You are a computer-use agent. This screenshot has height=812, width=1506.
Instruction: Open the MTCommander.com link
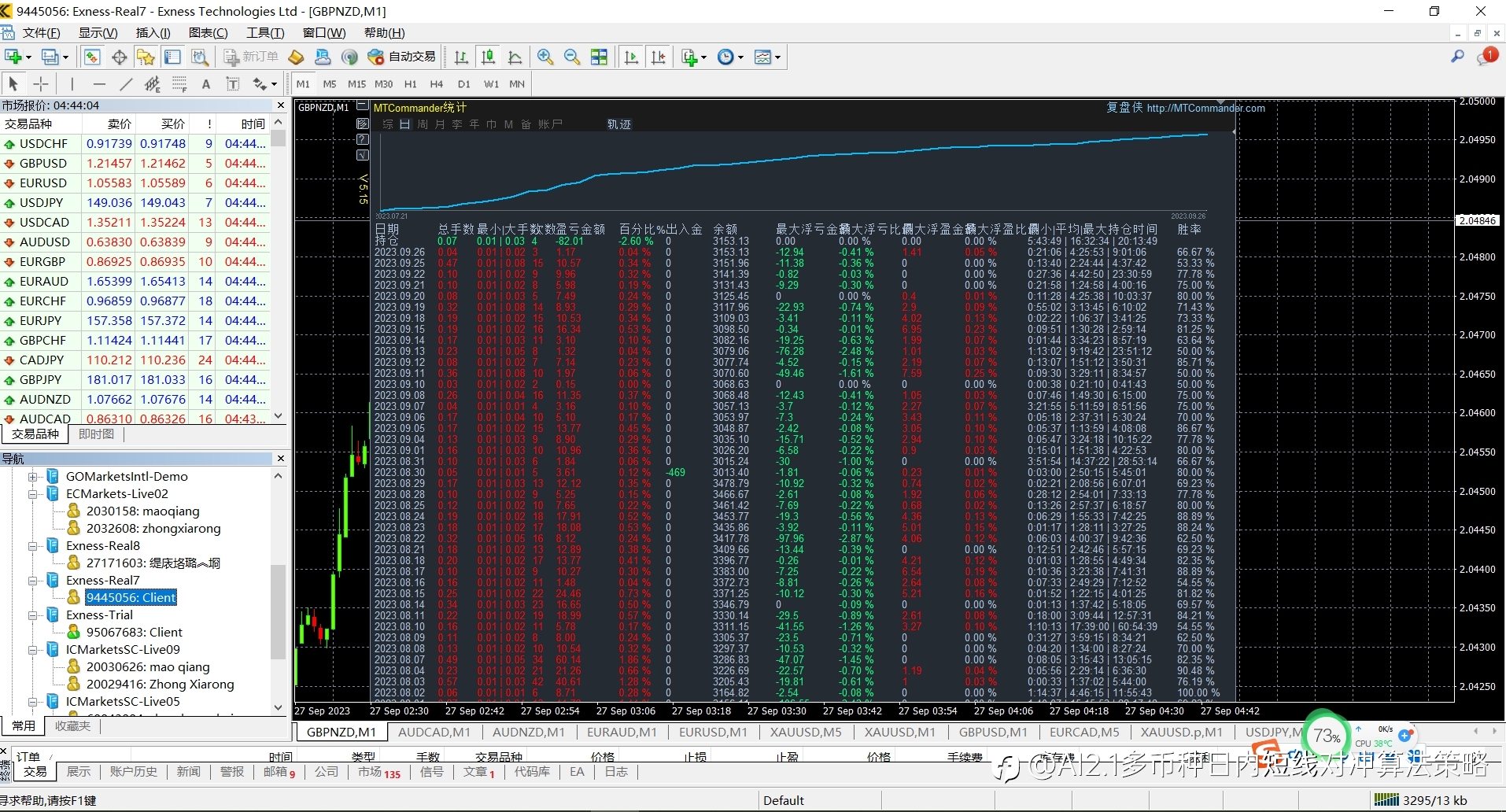coord(1206,109)
